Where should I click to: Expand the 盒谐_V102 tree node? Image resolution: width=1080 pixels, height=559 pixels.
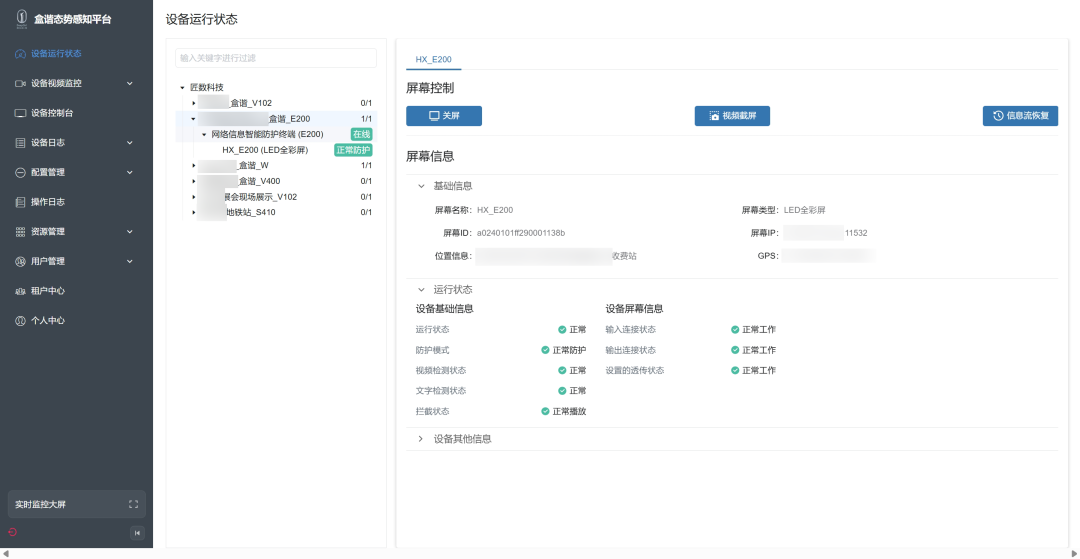pyautogui.click(x=194, y=103)
